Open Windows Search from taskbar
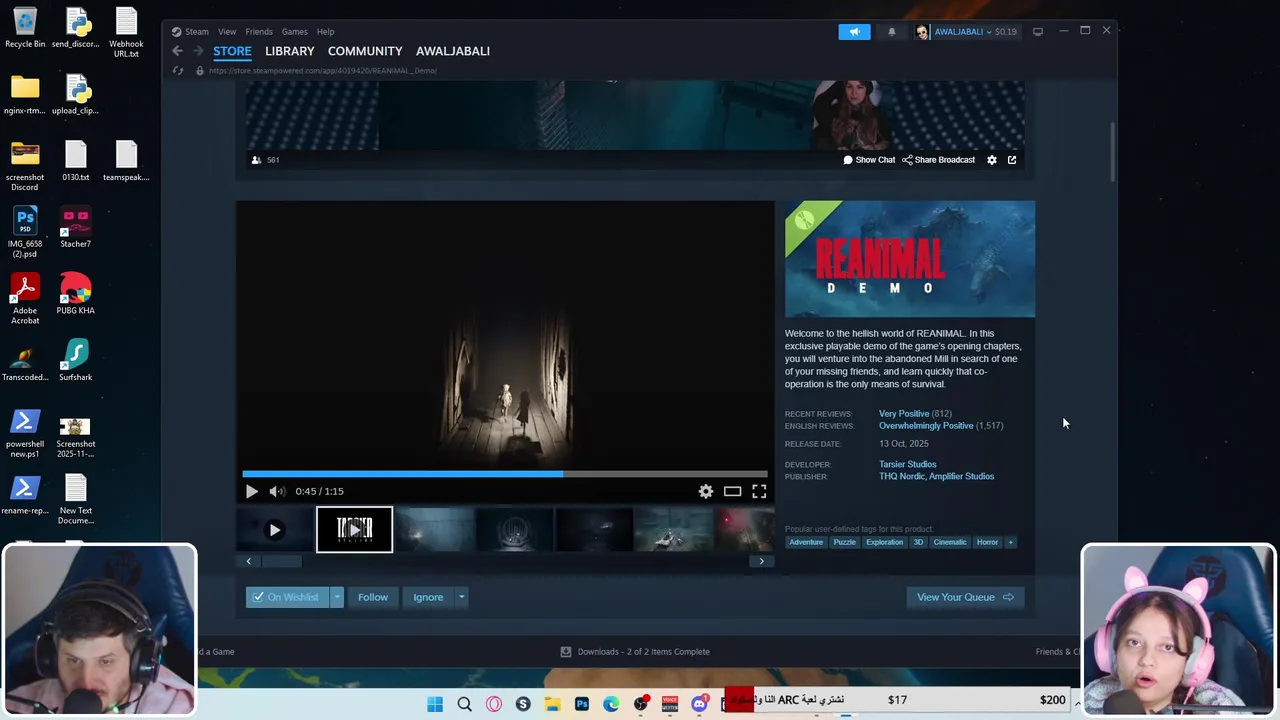 (x=464, y=704)
